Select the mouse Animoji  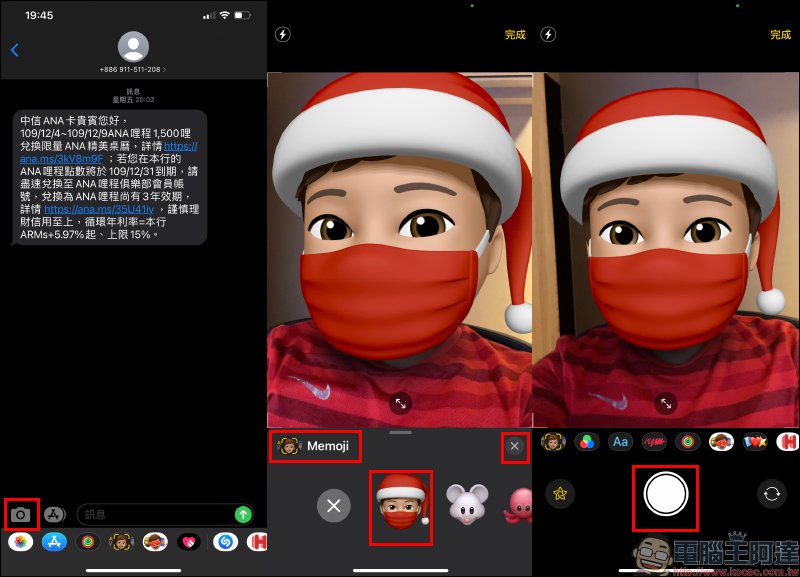[x=467, y=504]
